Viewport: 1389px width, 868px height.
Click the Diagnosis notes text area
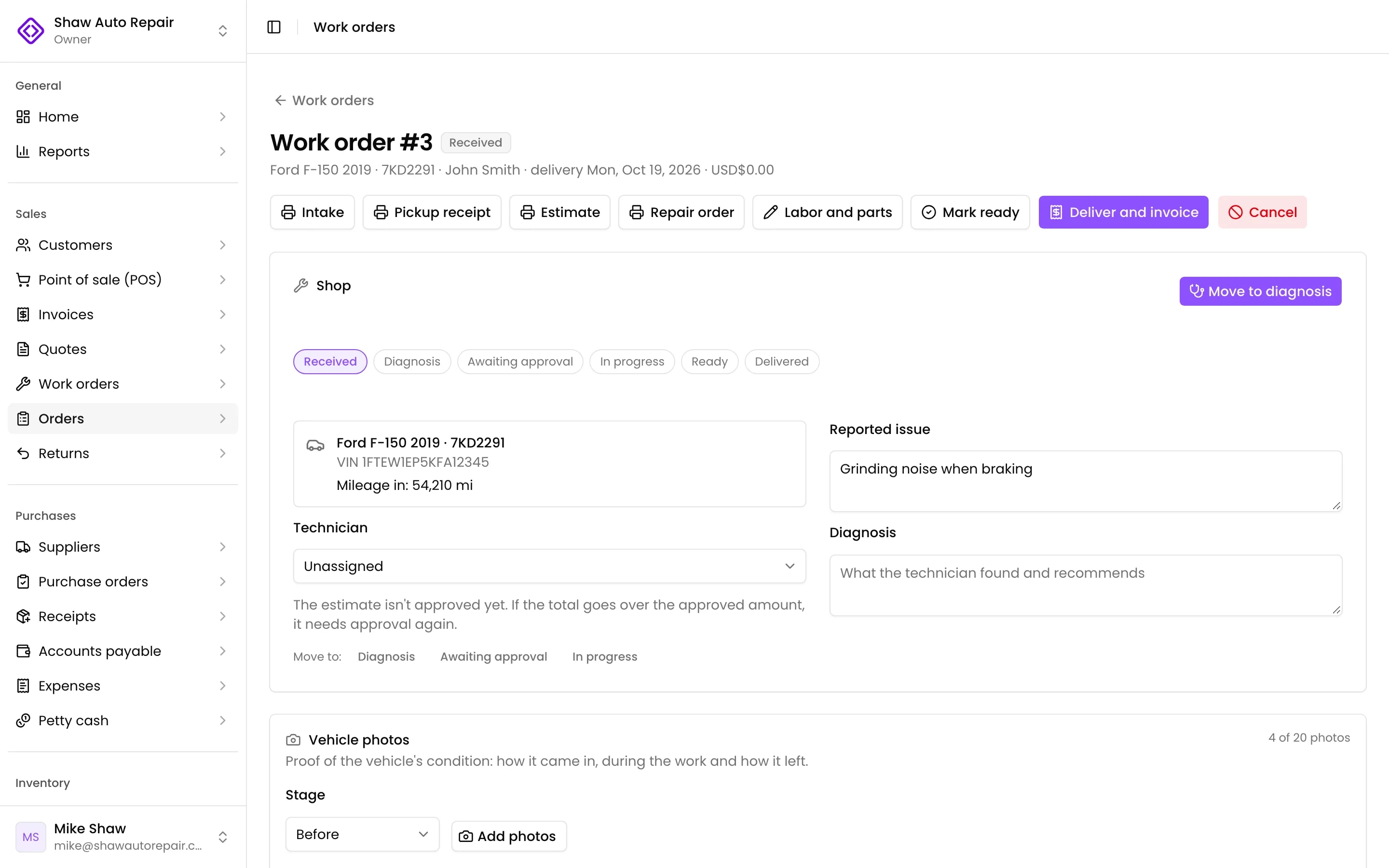coord(1085,585)
